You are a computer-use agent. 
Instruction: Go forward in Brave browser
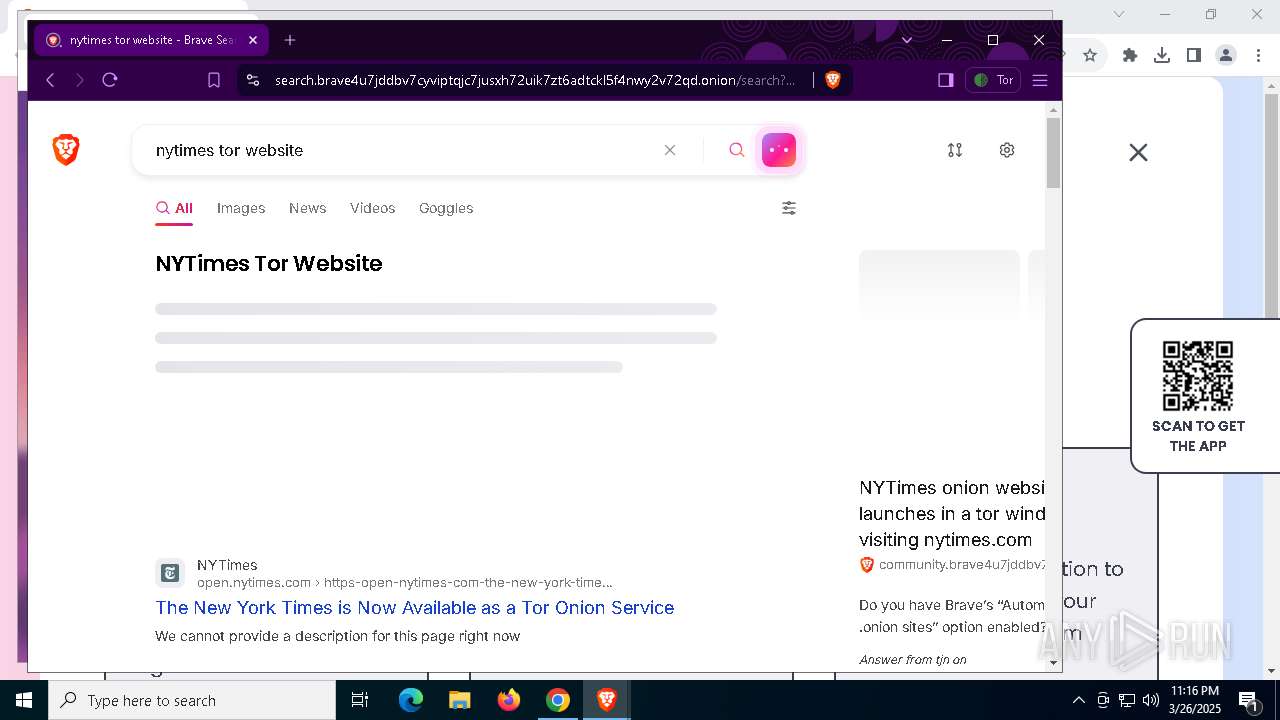point(80,80)
